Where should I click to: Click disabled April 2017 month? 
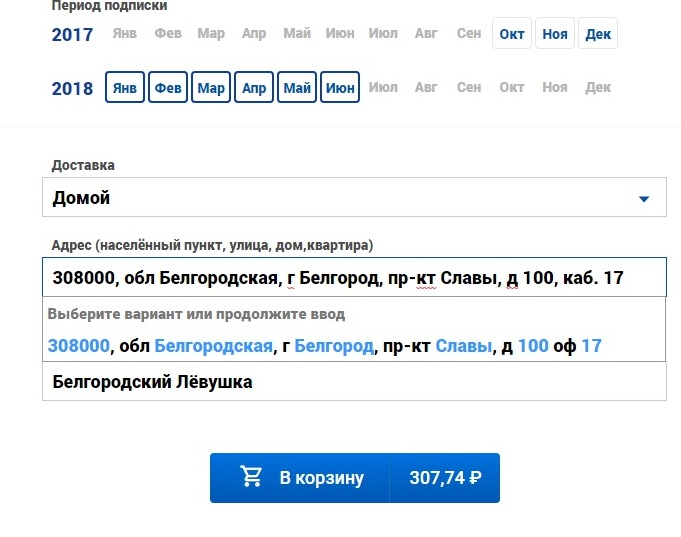(x=254, y=33)
